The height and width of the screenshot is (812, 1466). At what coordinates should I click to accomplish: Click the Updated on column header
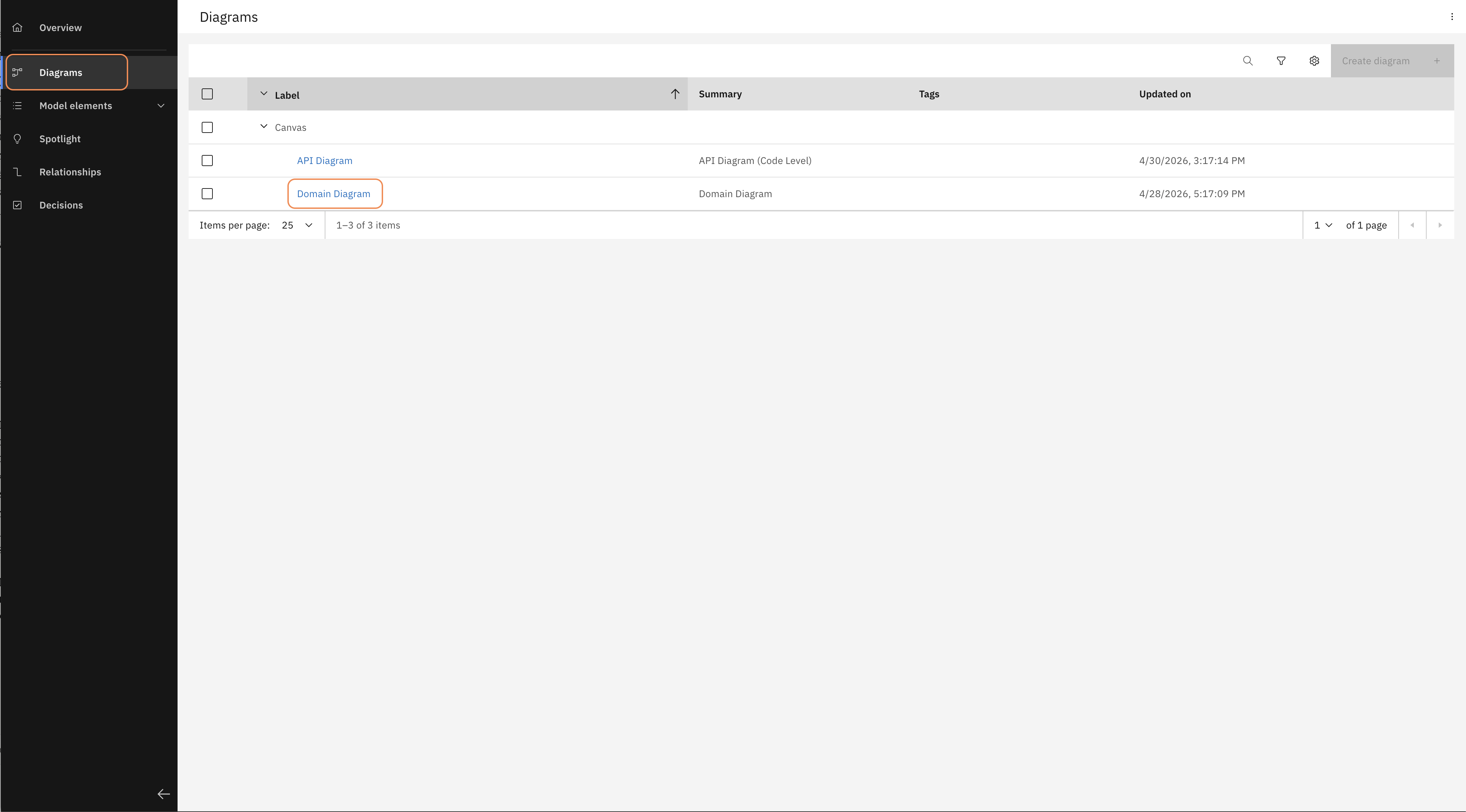click(x=1164, y=94)
